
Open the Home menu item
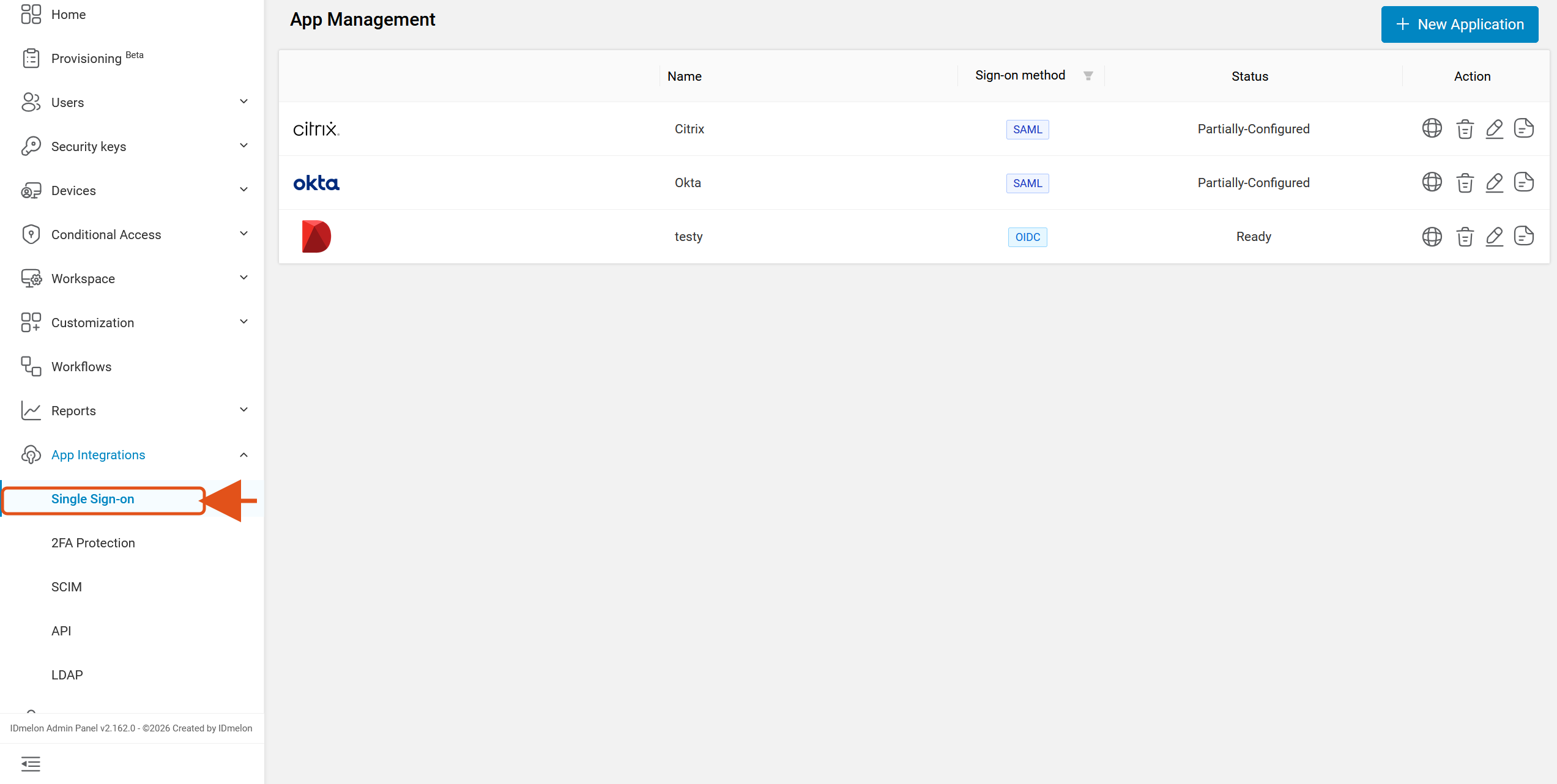tap(132, 15)
